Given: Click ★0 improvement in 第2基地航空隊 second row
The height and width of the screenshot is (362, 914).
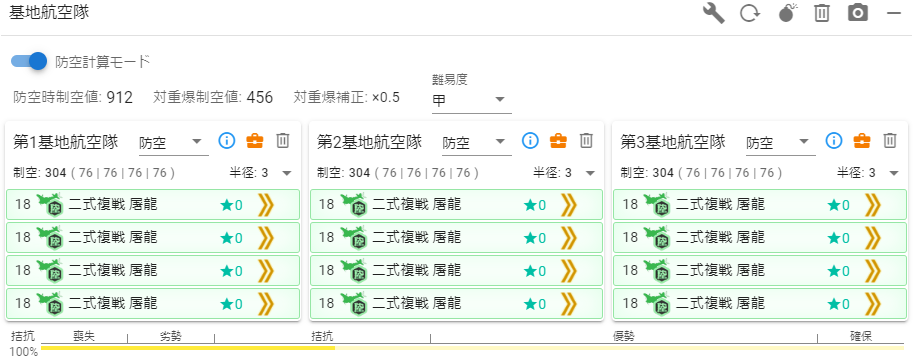Looking at the screenshot, I should (x=535, y=238).
